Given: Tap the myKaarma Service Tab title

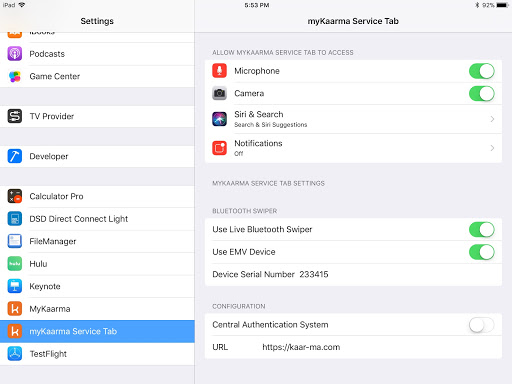Looking at the screenshot, I should (353, 21).
